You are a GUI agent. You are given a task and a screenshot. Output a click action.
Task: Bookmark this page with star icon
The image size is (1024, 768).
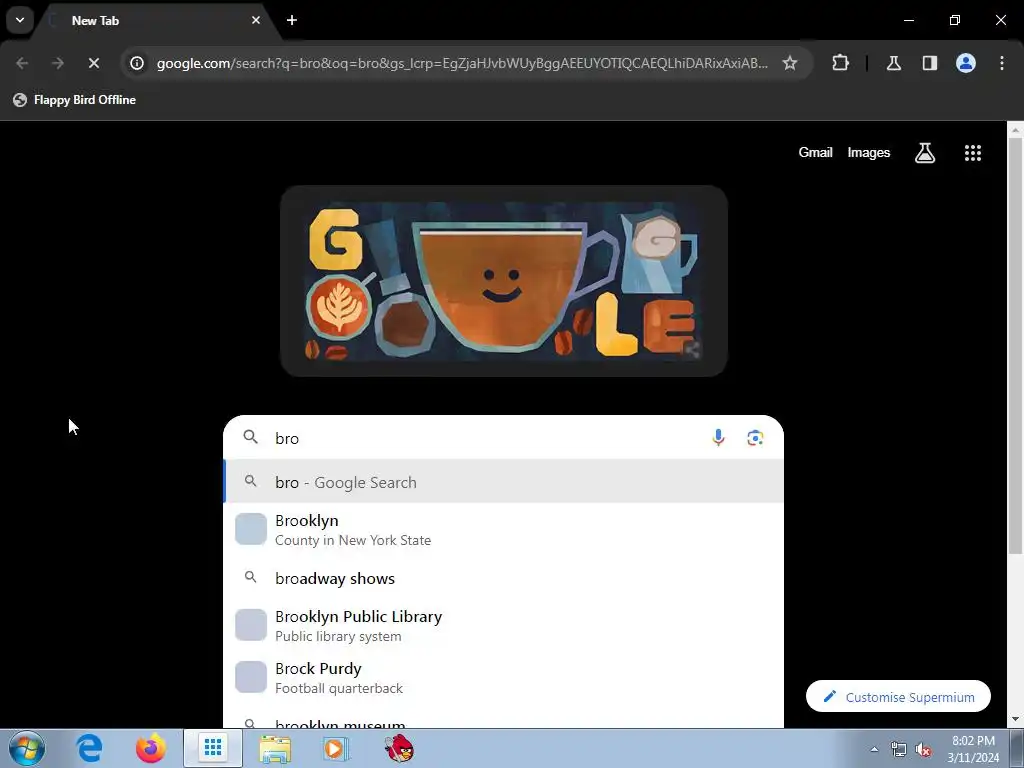pyautogui.click(x=790, y=63)
